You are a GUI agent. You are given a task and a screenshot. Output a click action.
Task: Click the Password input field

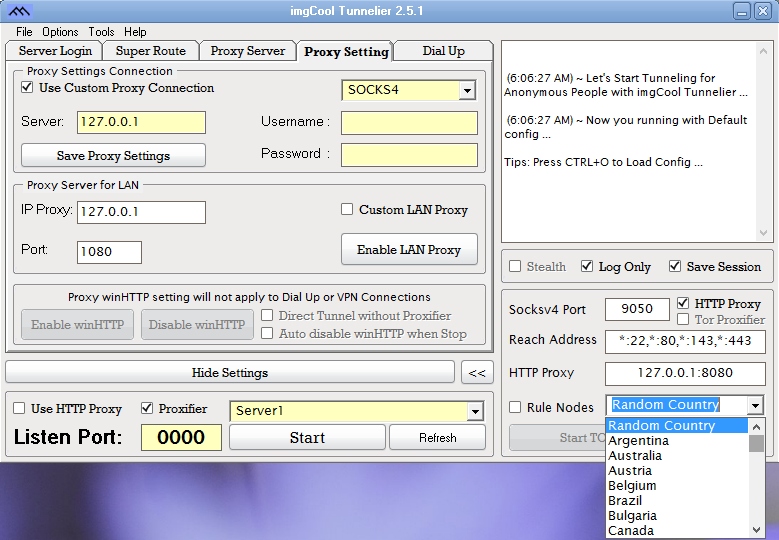pyautogui.click(x=409, y=154)
